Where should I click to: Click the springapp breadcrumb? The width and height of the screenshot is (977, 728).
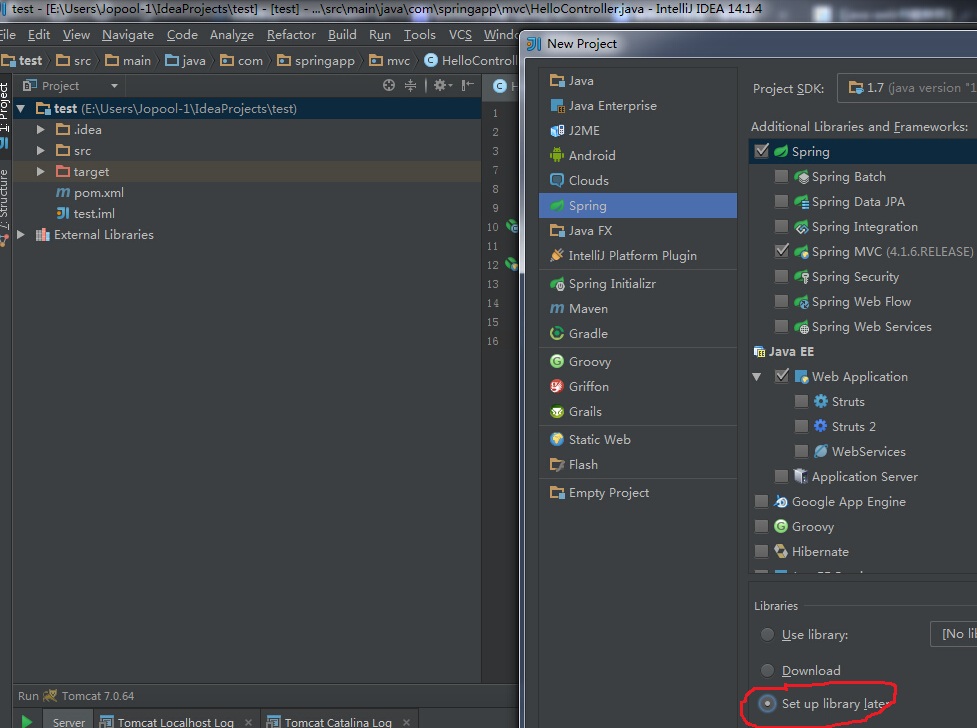[316, 60]
